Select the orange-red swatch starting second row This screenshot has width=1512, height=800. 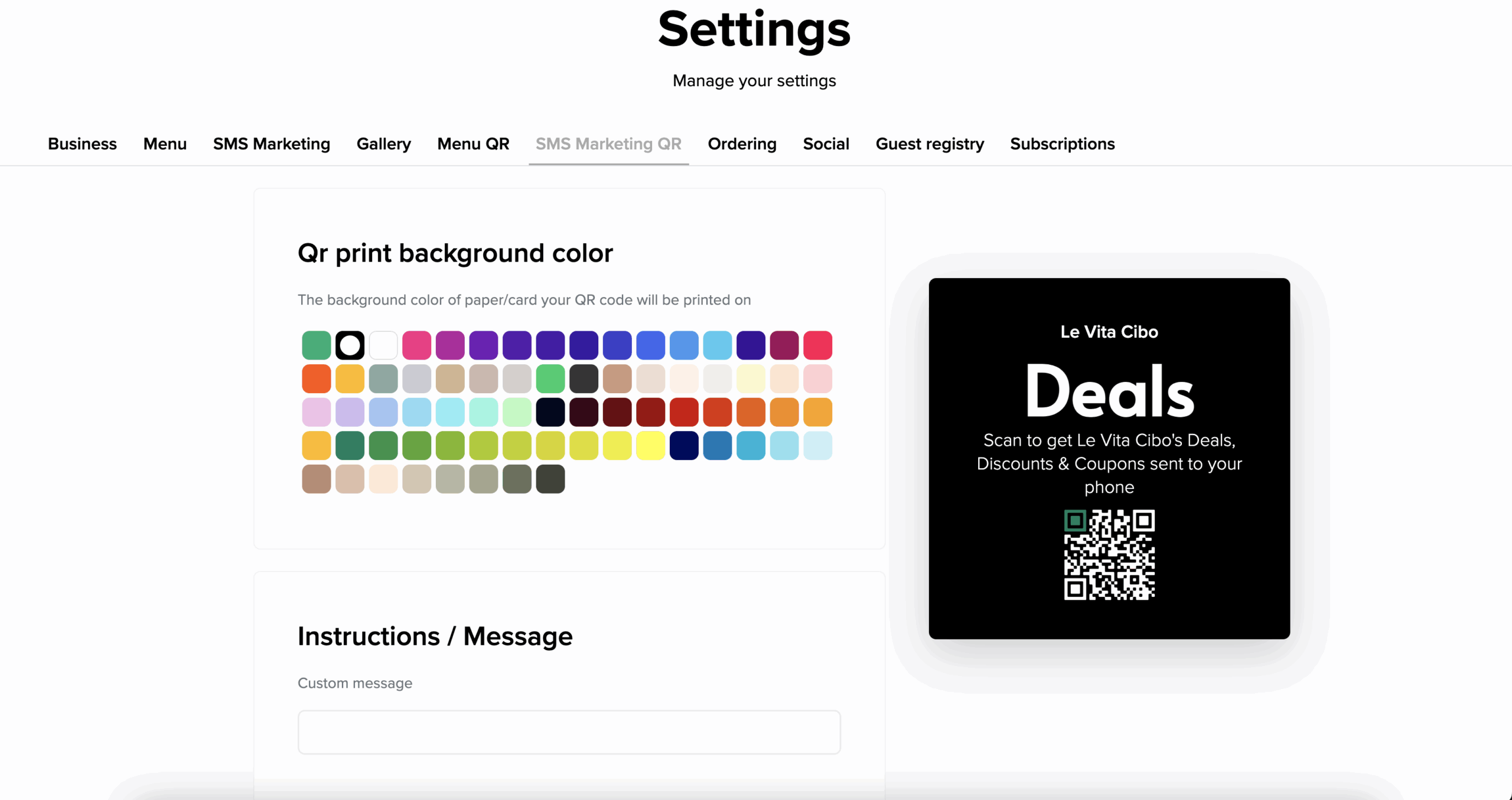317,378
